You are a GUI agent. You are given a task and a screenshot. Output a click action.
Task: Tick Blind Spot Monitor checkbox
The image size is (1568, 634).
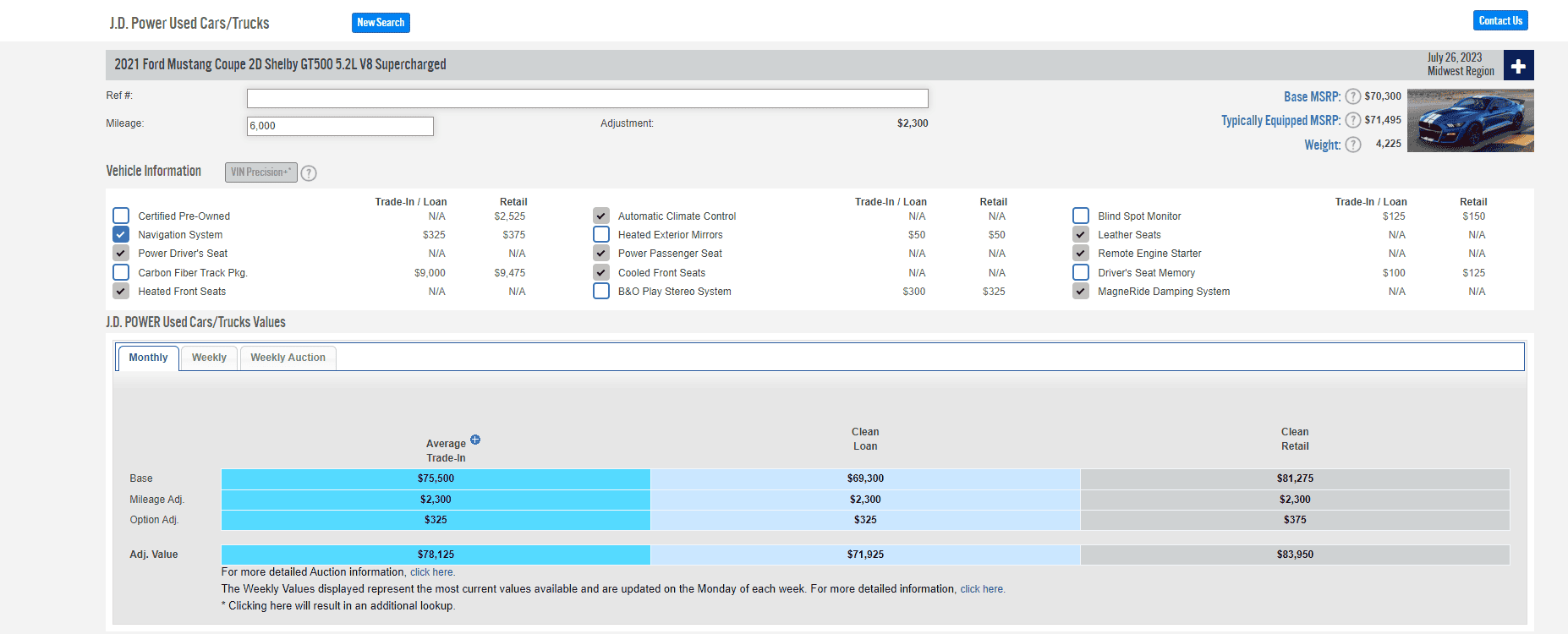click(1081, 216)
